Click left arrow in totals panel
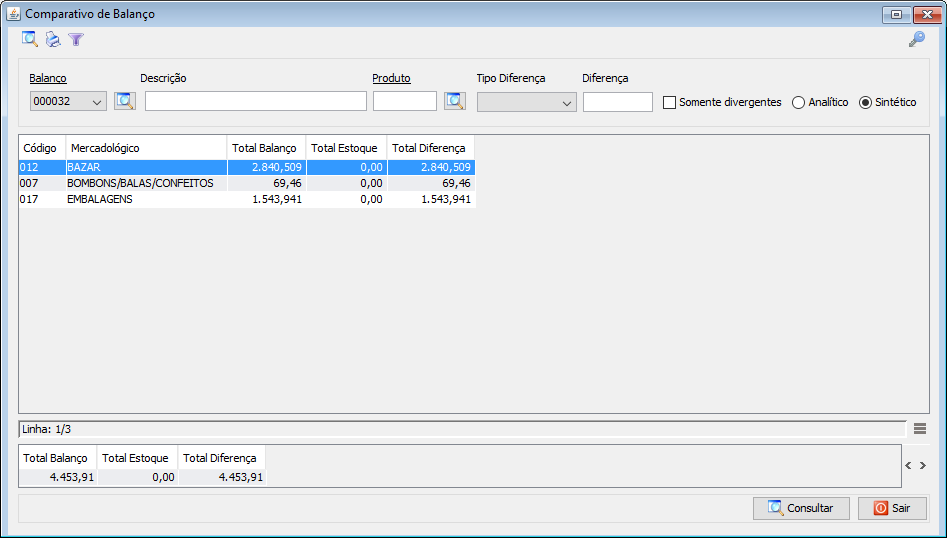Image resolution: width=947 pixels, height=538 pixels. [x=908, y=465]
